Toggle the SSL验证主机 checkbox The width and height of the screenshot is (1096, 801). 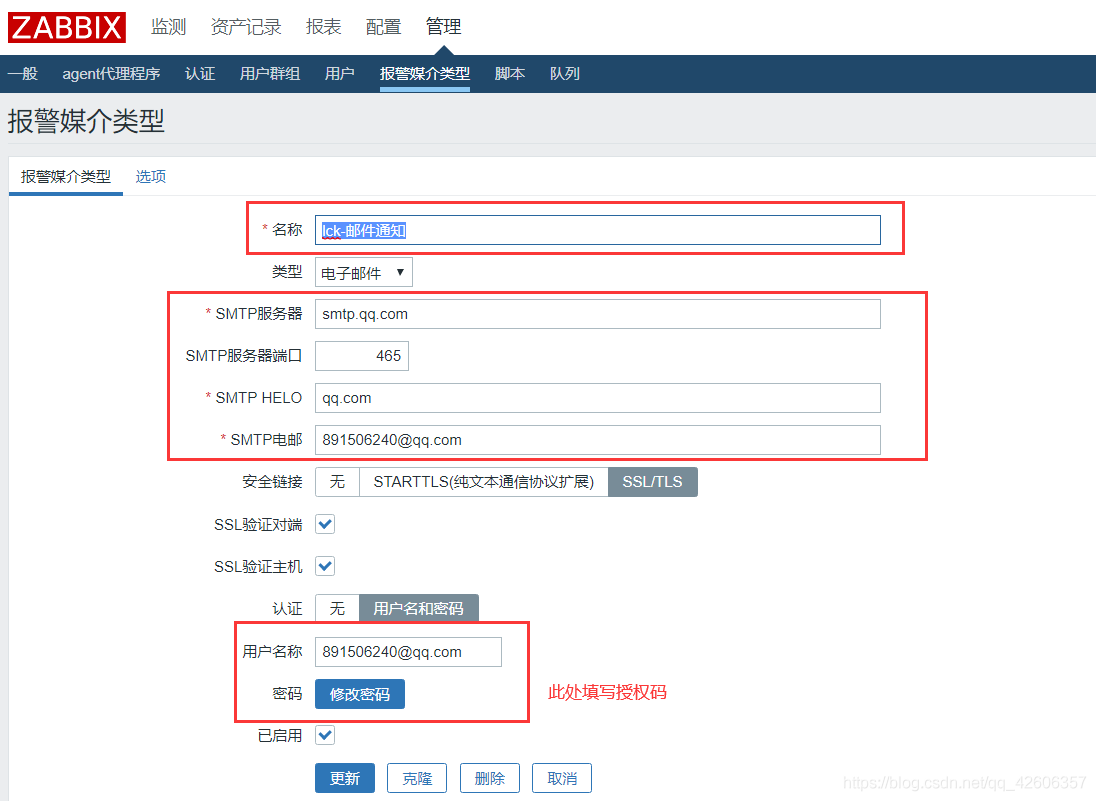(x=325, y=566)
